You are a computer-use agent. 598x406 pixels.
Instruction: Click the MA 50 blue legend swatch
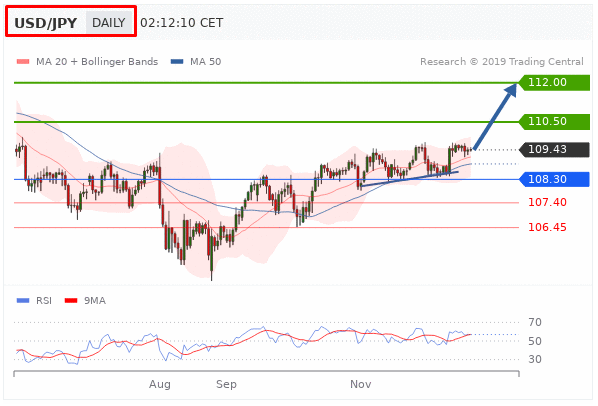click(177, 62)
